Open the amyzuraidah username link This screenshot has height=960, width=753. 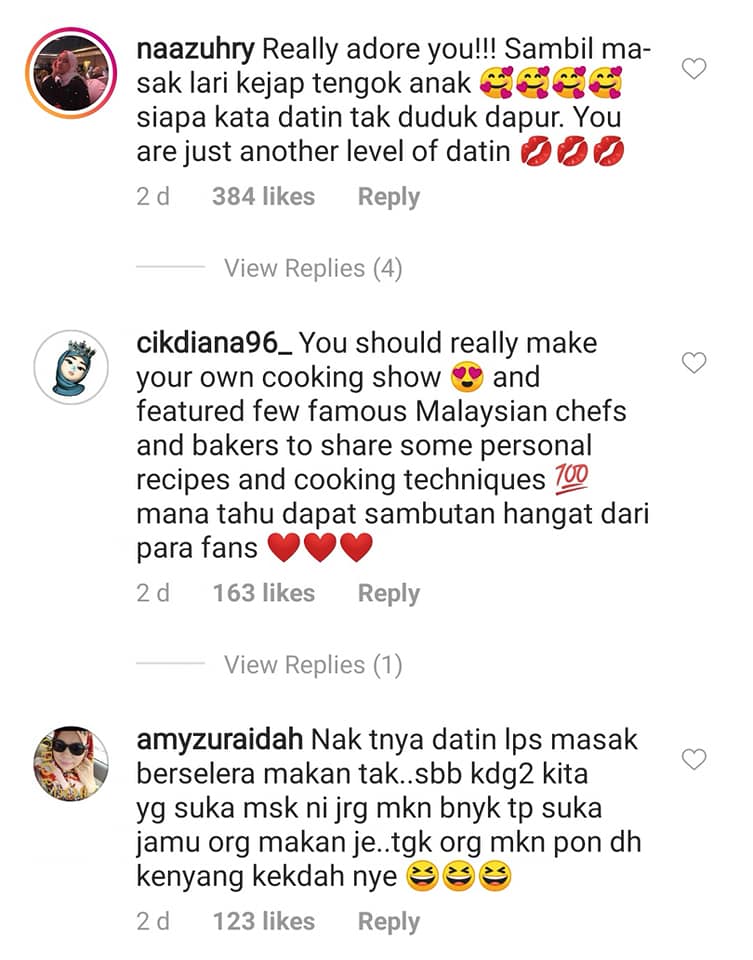coord(220,740)
